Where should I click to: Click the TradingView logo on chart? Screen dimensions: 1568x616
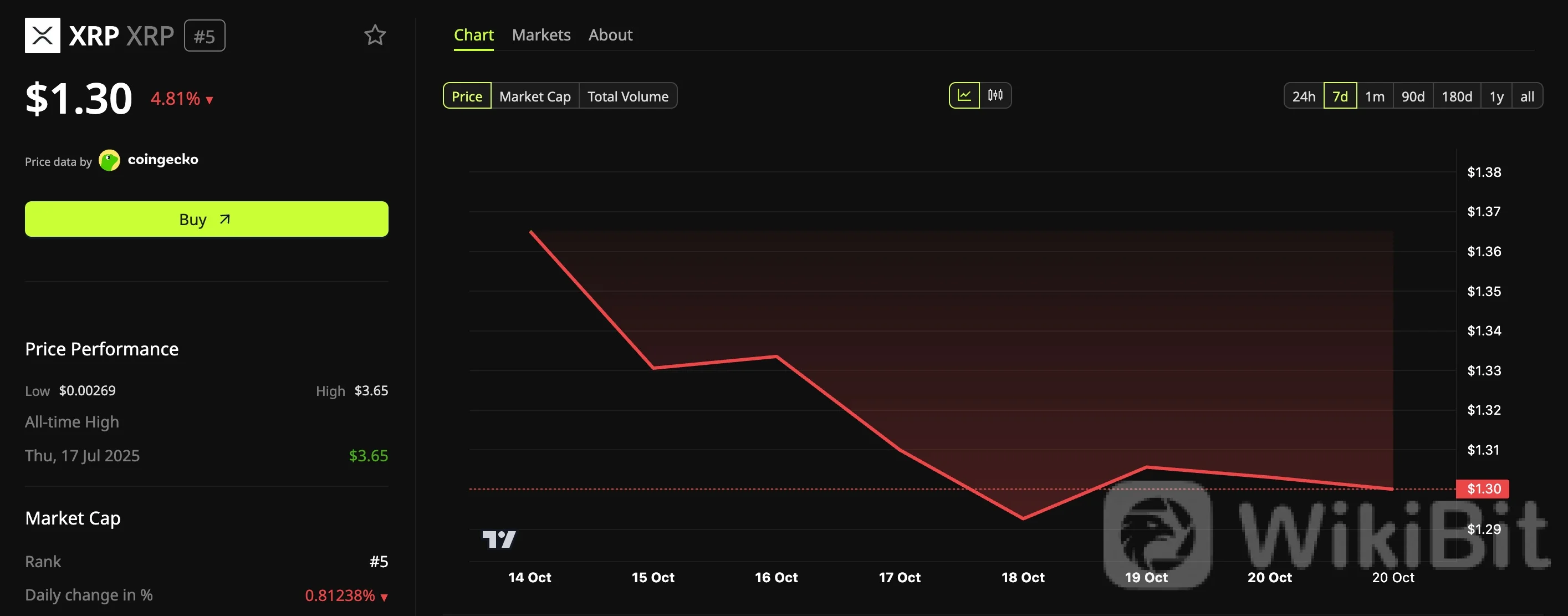[499, 539]
